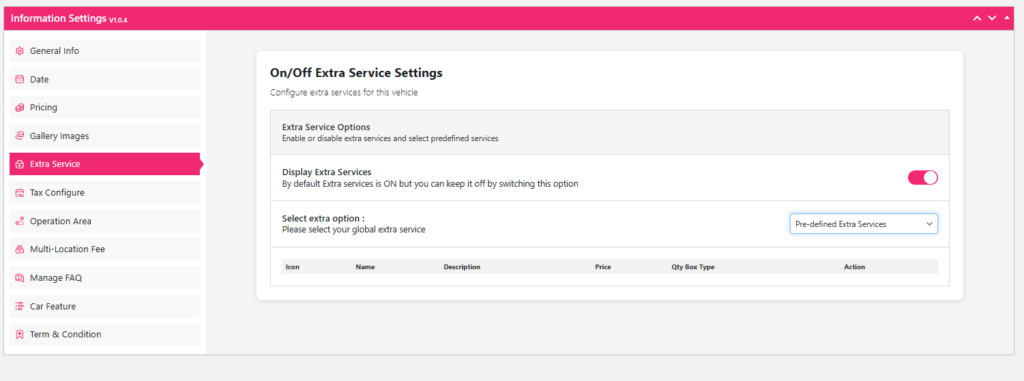The image size is (1024, 381).
Task: Click the Pricing coins icon
Action: click(x=20, y=108)
